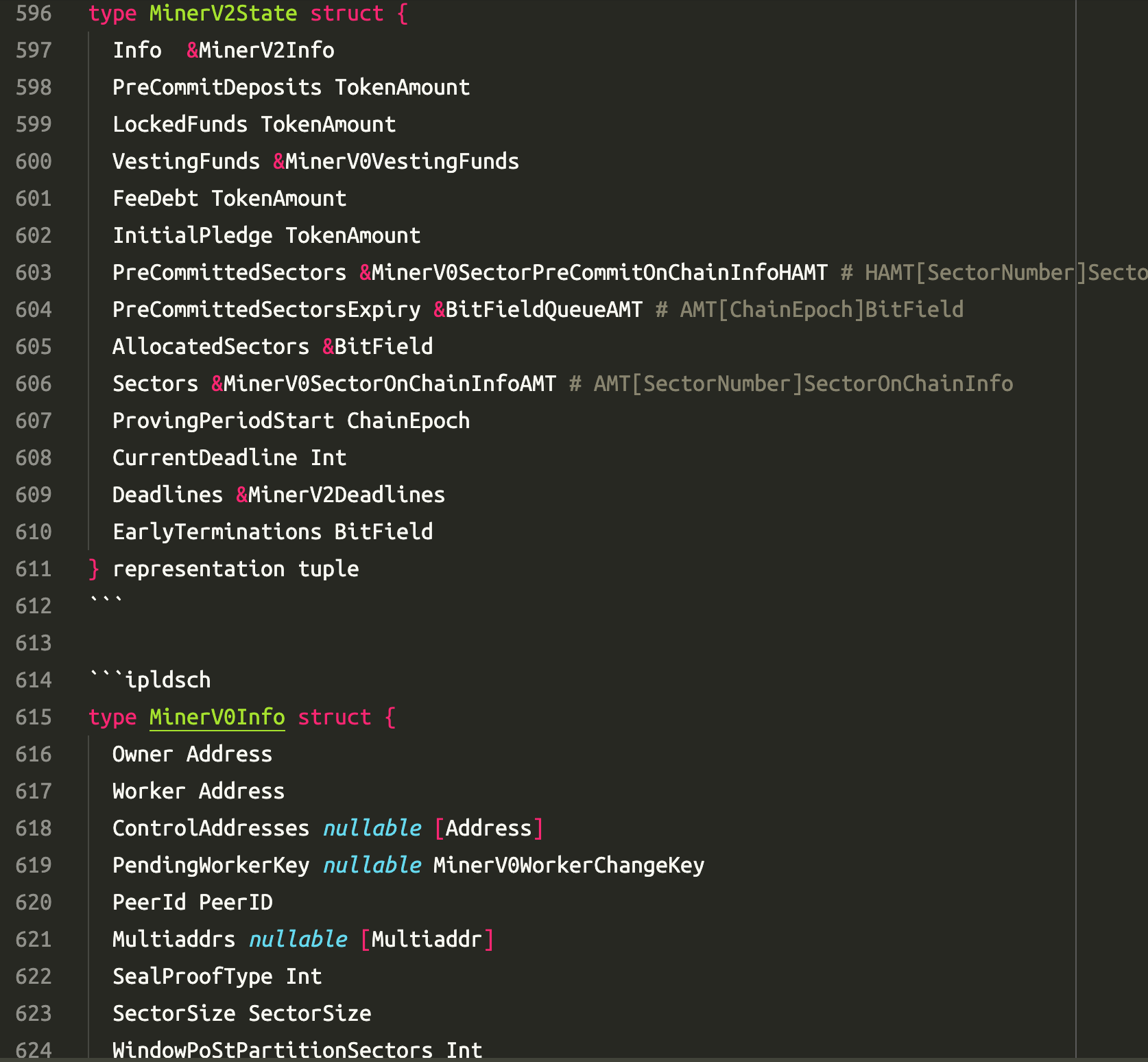Click the ChainEpoch type on line 607

point(409,421)
